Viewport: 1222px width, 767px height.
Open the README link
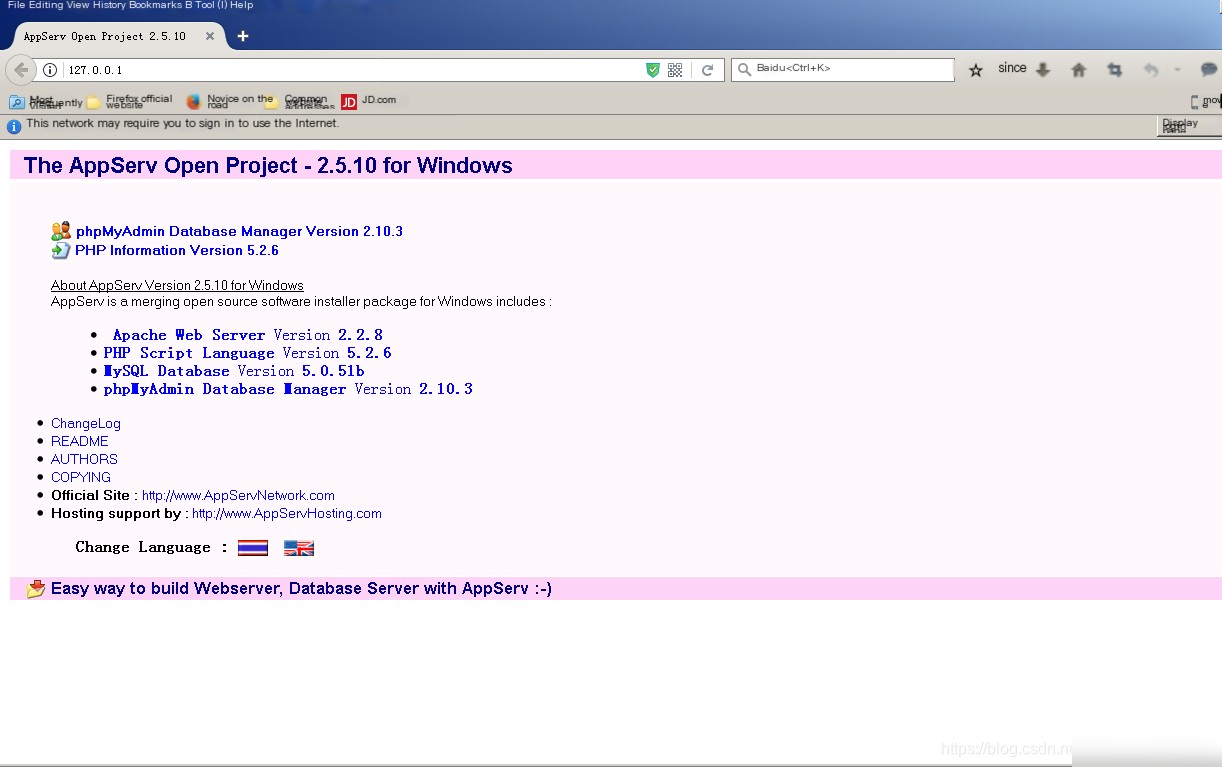tap(80, 441)
